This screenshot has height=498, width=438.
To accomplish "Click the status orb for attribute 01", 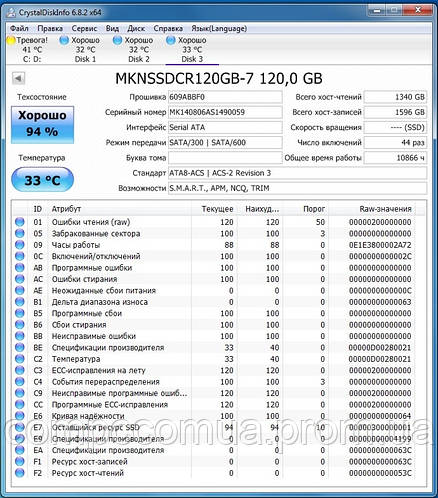I will [20, 222].
